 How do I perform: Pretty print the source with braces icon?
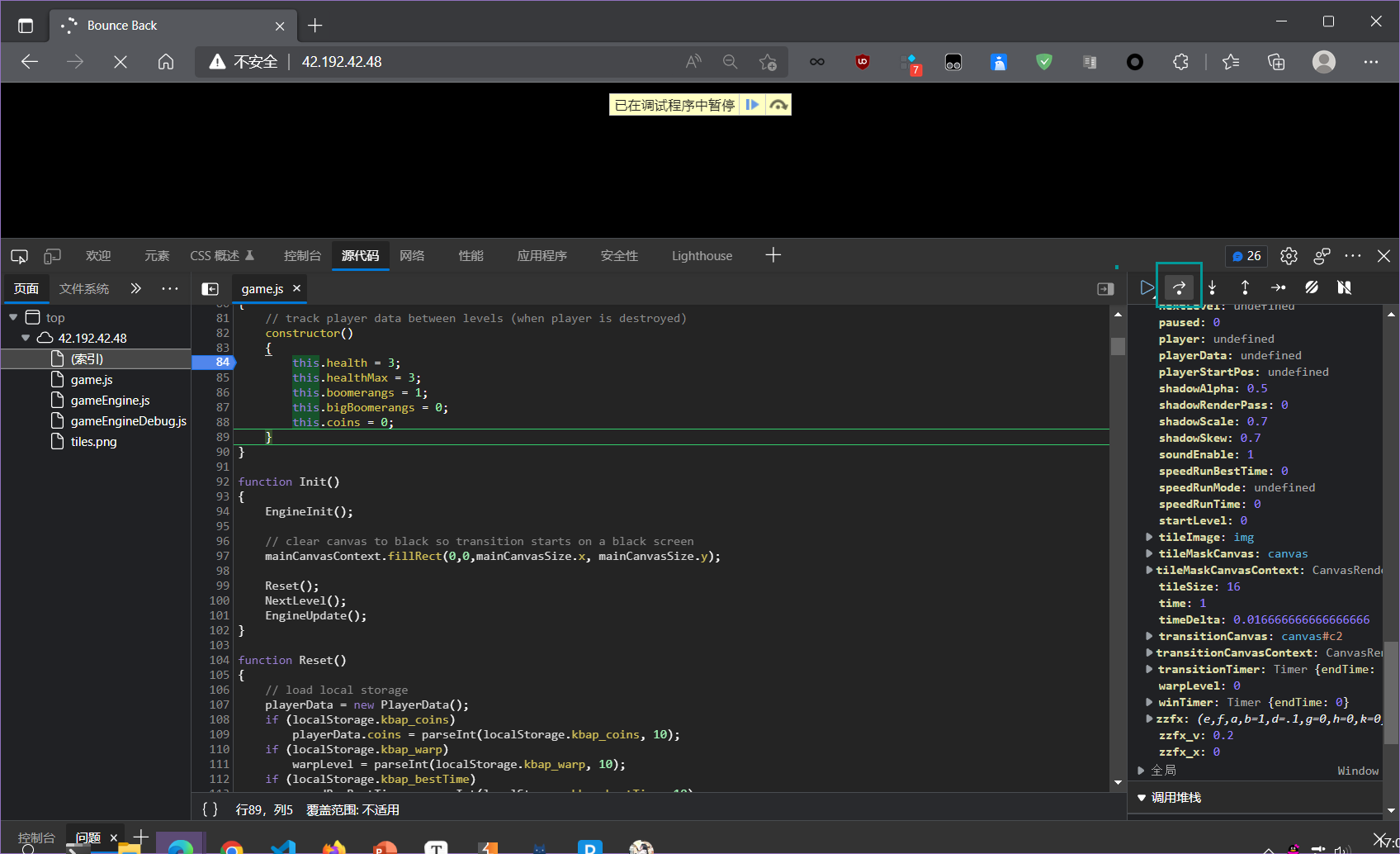(x=210, y=809)
